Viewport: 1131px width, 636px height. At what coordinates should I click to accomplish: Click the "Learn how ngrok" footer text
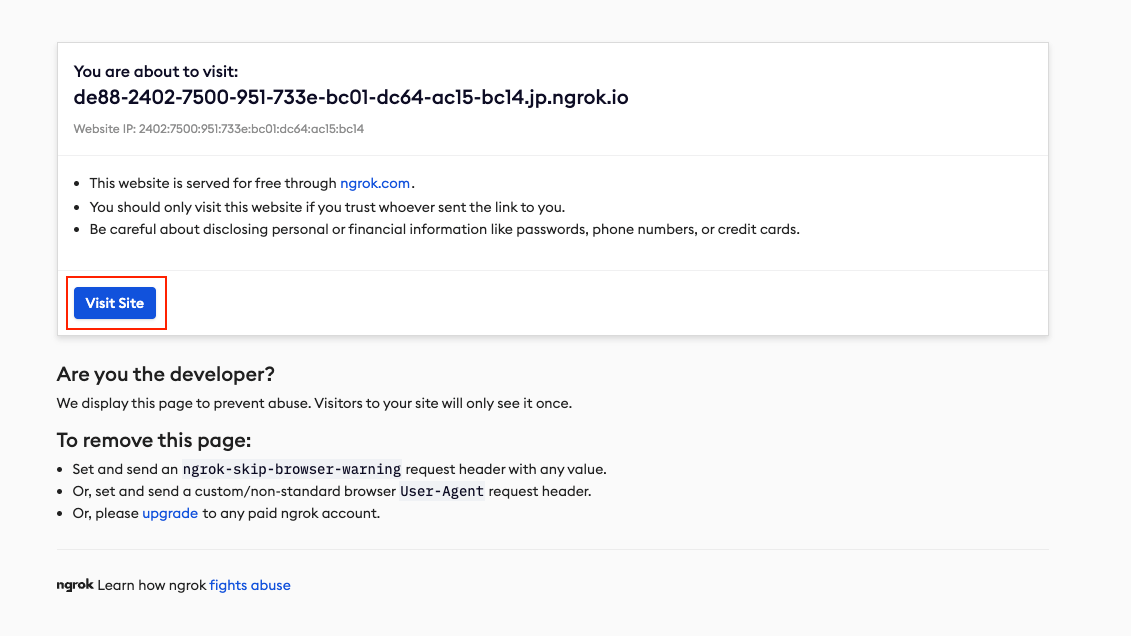coord(152,585)
